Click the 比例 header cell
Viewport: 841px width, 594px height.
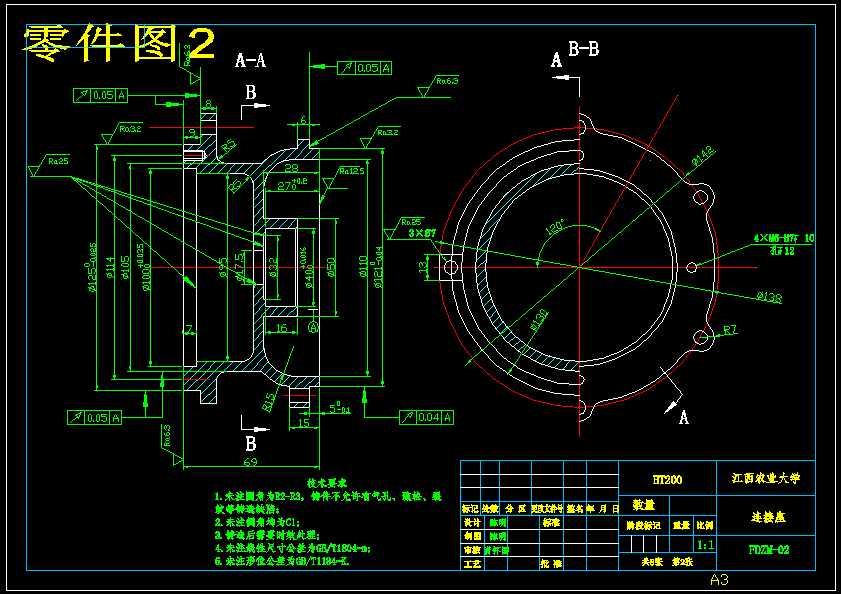point(705,525)
